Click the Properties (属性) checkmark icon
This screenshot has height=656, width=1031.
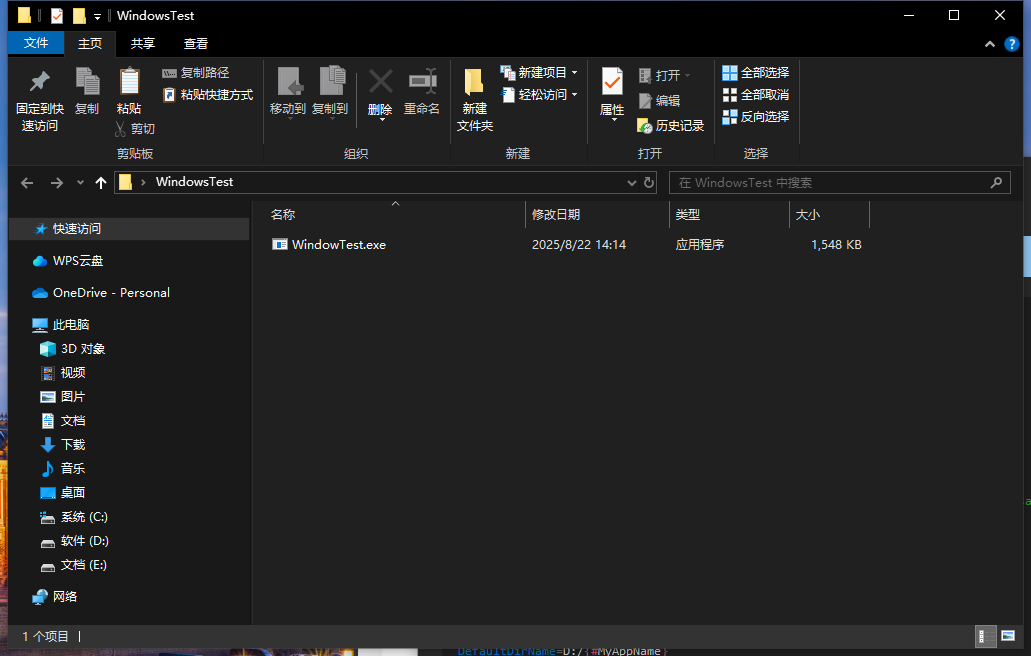click(612, 82)
